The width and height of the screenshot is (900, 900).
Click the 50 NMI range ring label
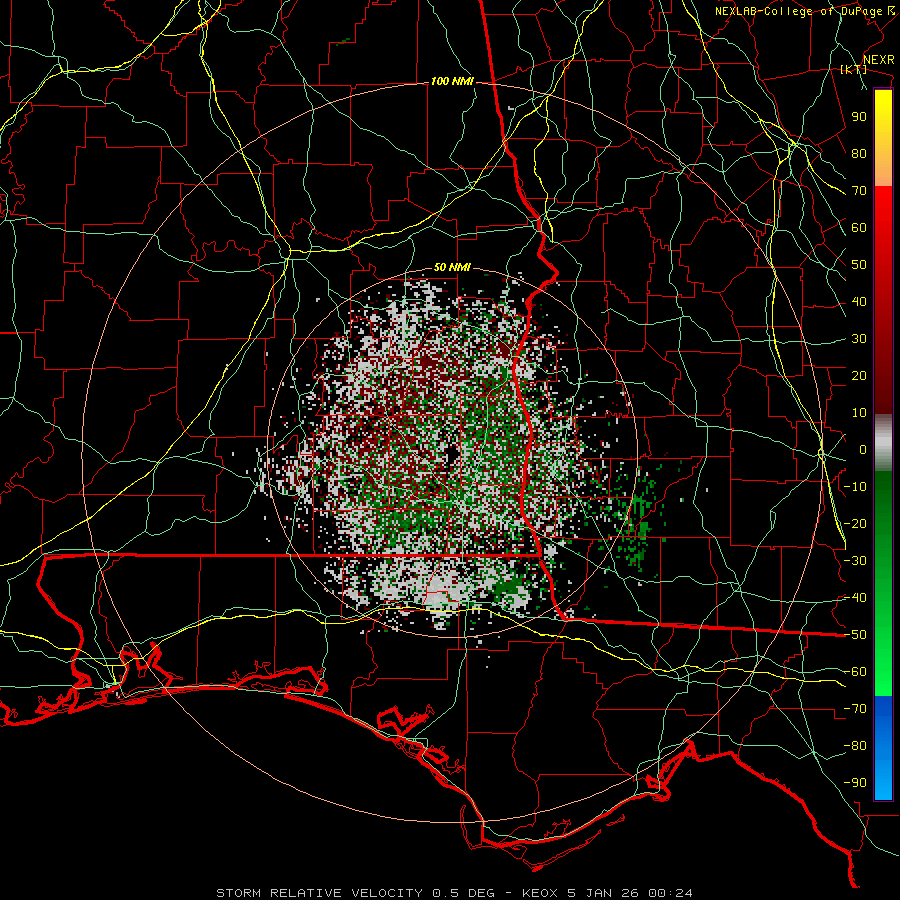[452, 267]
